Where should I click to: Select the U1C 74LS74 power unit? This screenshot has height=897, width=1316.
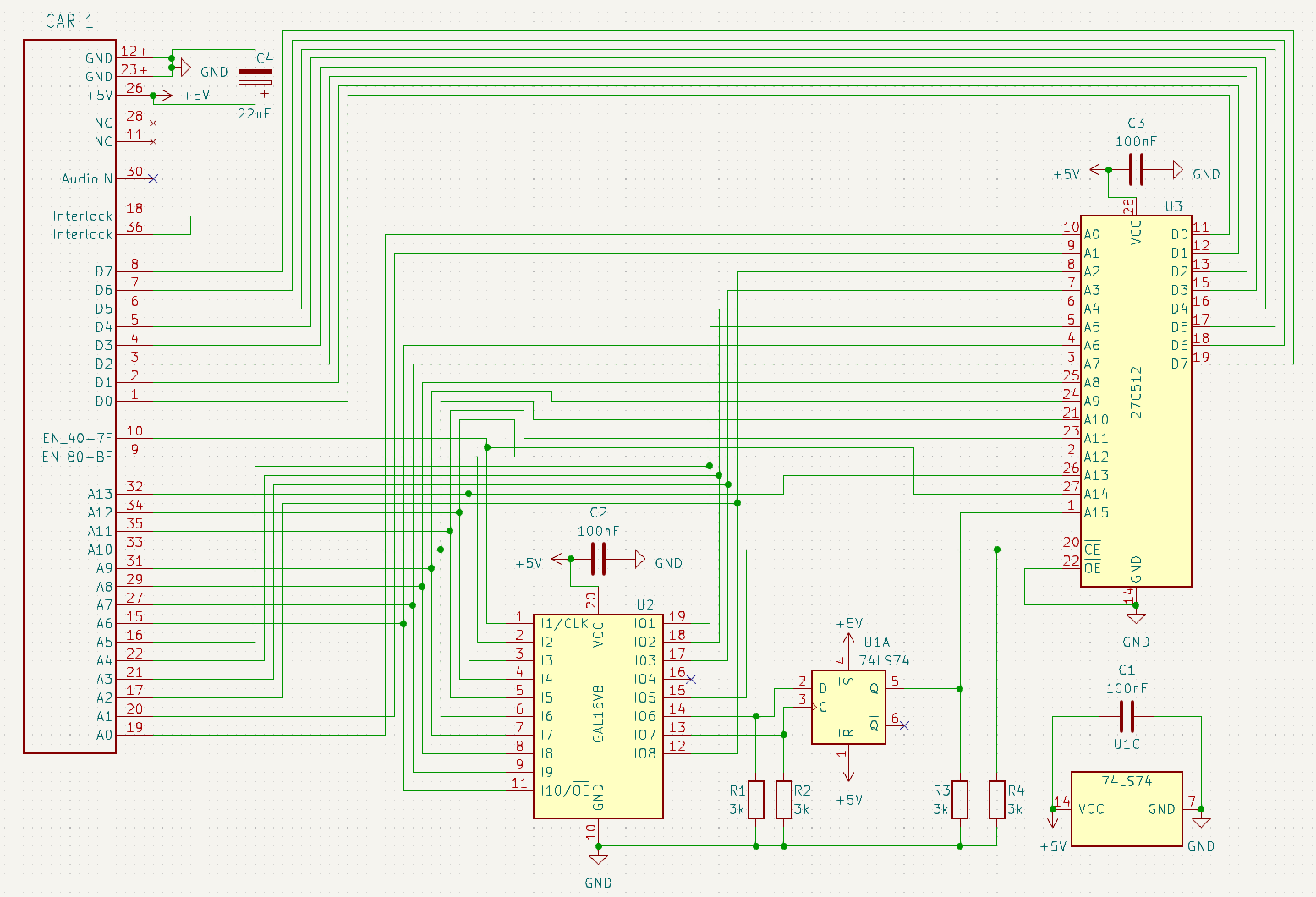coord(1127,808)
